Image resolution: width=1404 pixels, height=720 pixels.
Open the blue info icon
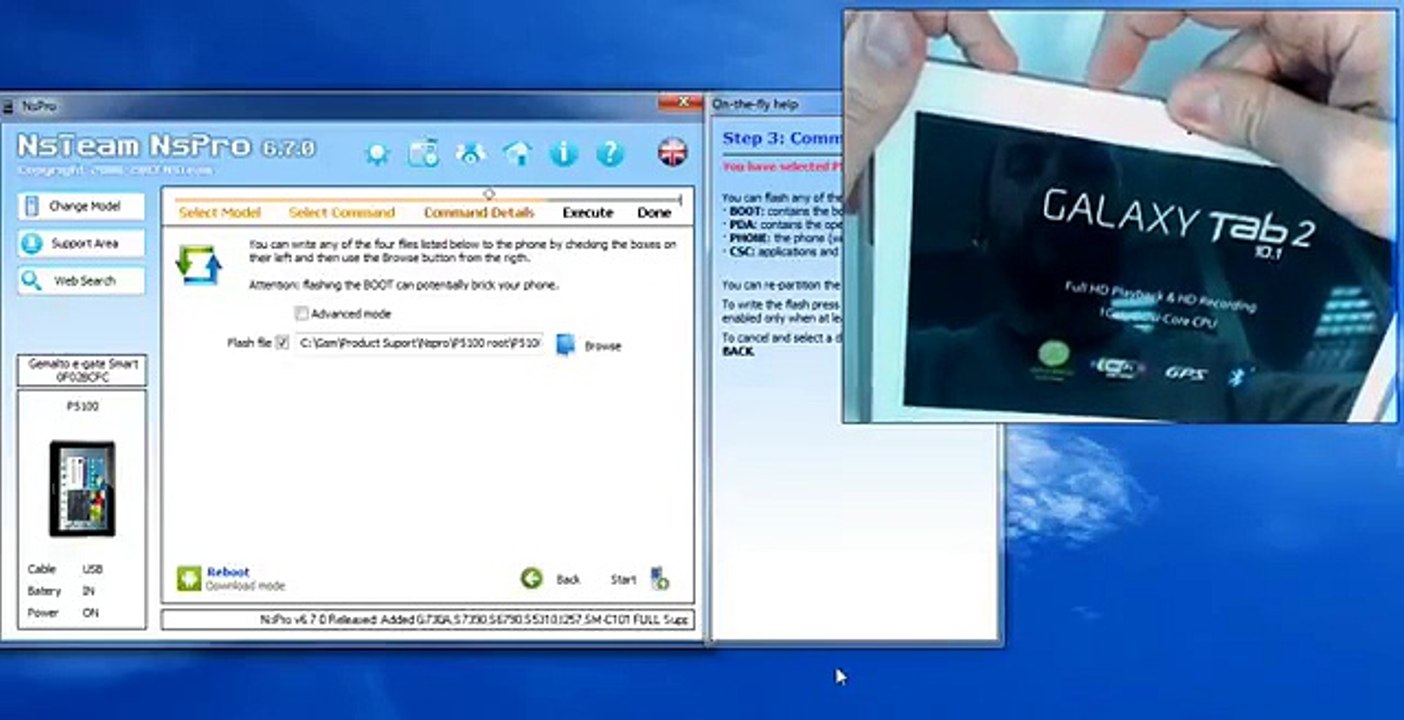(x=564, y=153)
